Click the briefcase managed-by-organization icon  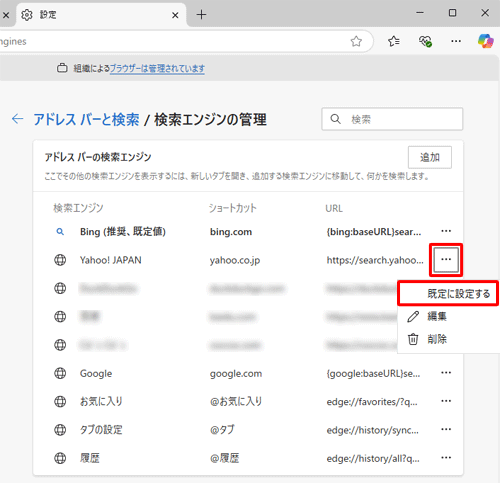point(62,68)
